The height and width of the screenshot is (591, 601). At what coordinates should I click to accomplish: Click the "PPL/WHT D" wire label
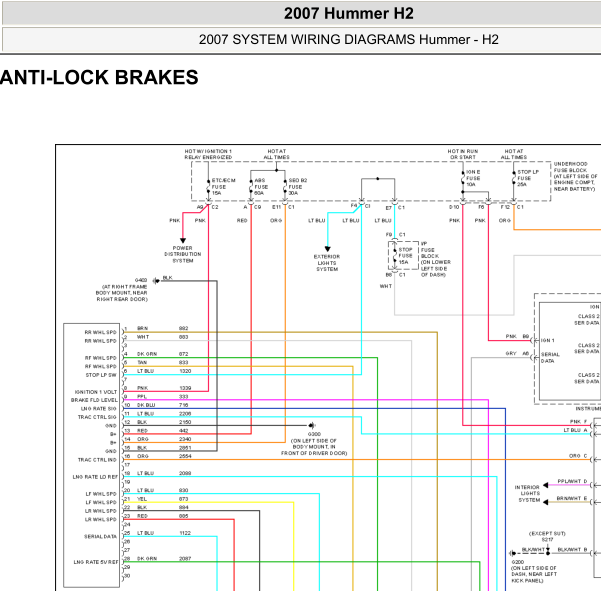[572, 481]
